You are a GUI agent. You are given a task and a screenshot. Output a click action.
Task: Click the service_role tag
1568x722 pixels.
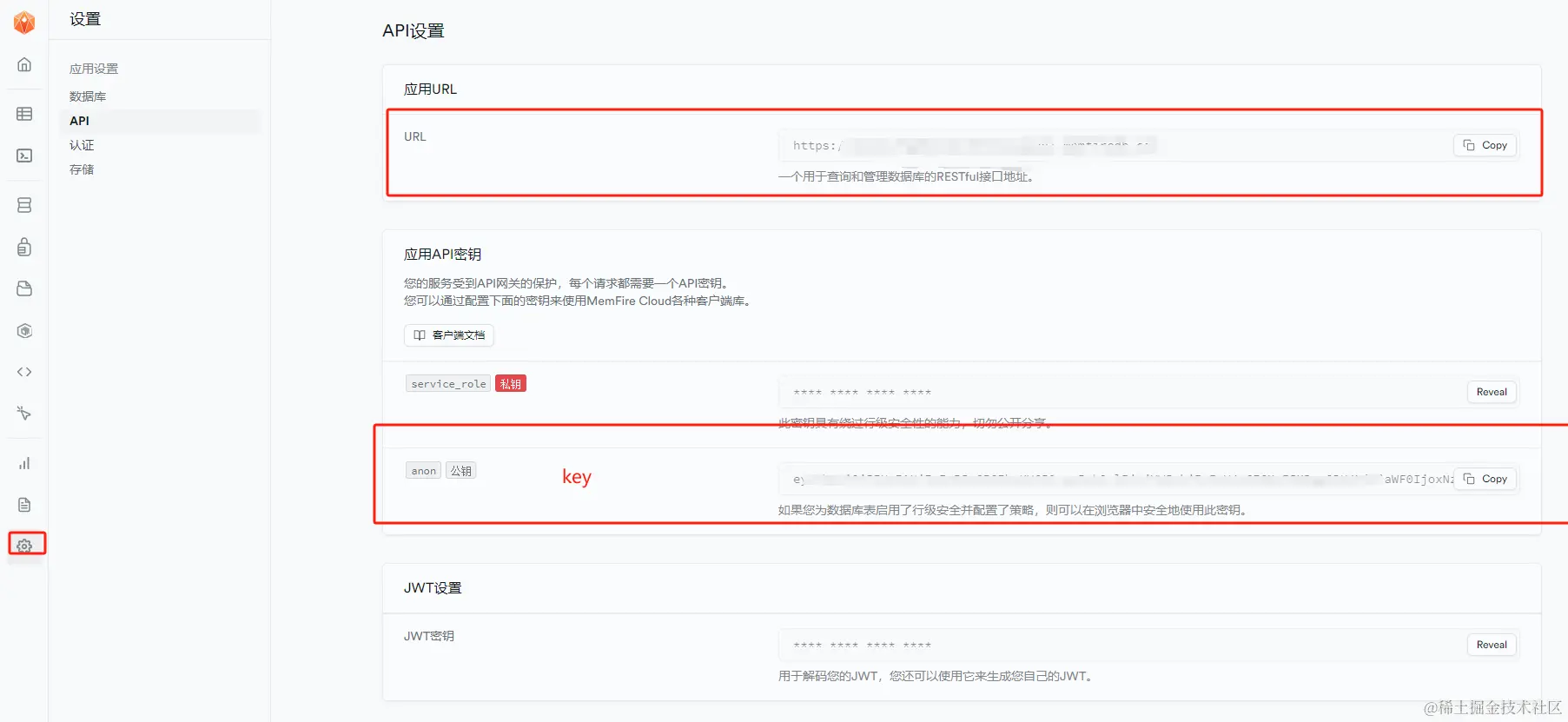[x=448, y=384]
